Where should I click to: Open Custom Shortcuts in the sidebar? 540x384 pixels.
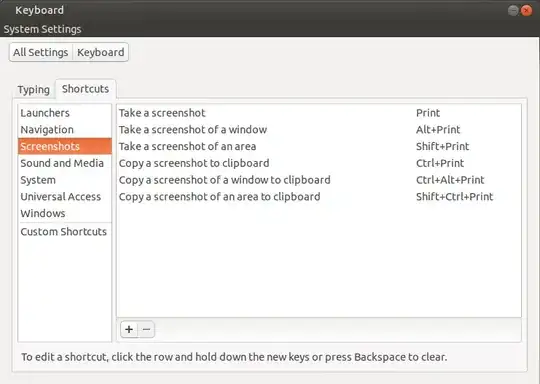click(x=65, y=232)
